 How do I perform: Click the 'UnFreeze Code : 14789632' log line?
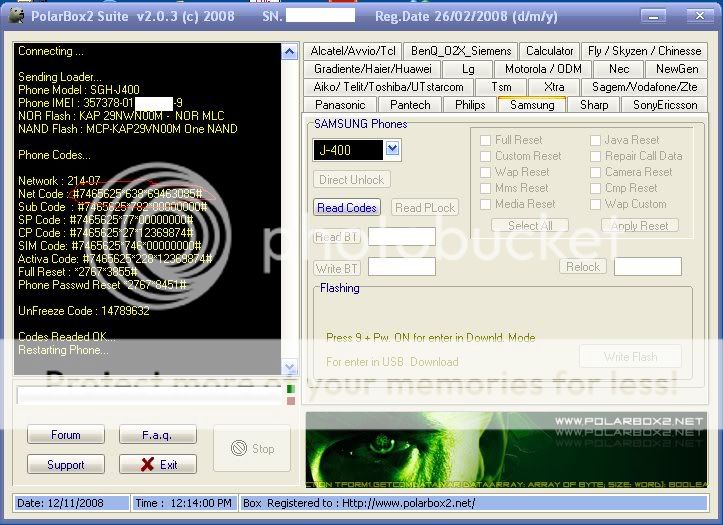click(x=83, y=311)
